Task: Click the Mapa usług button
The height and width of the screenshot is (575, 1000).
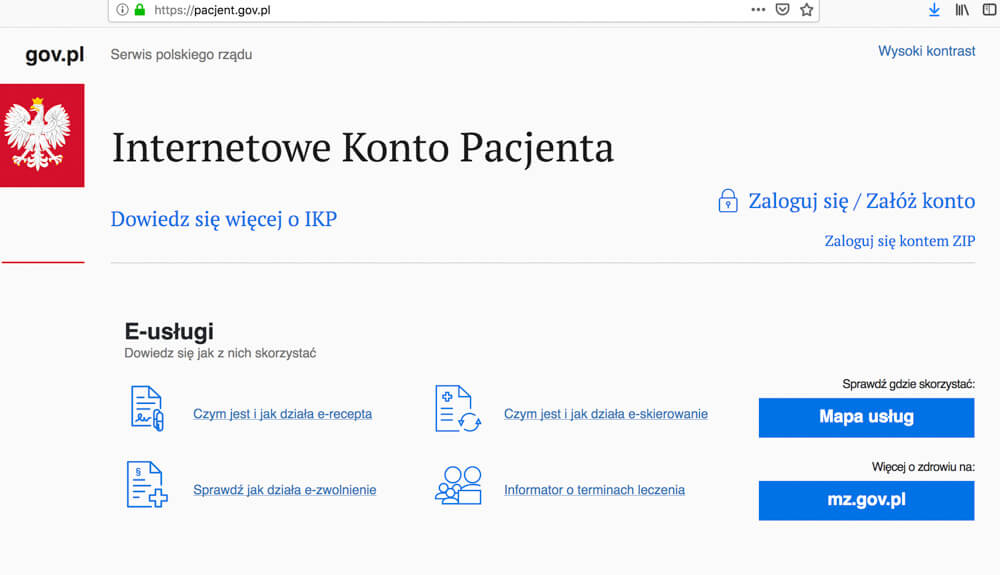Action: pyautogui.click(x=866, y=418)
